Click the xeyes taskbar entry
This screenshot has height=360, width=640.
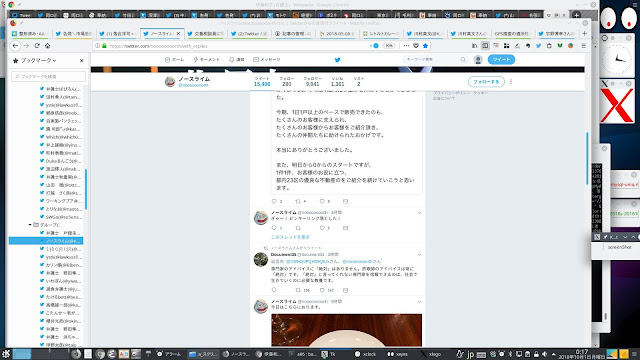tap(398, 354)
